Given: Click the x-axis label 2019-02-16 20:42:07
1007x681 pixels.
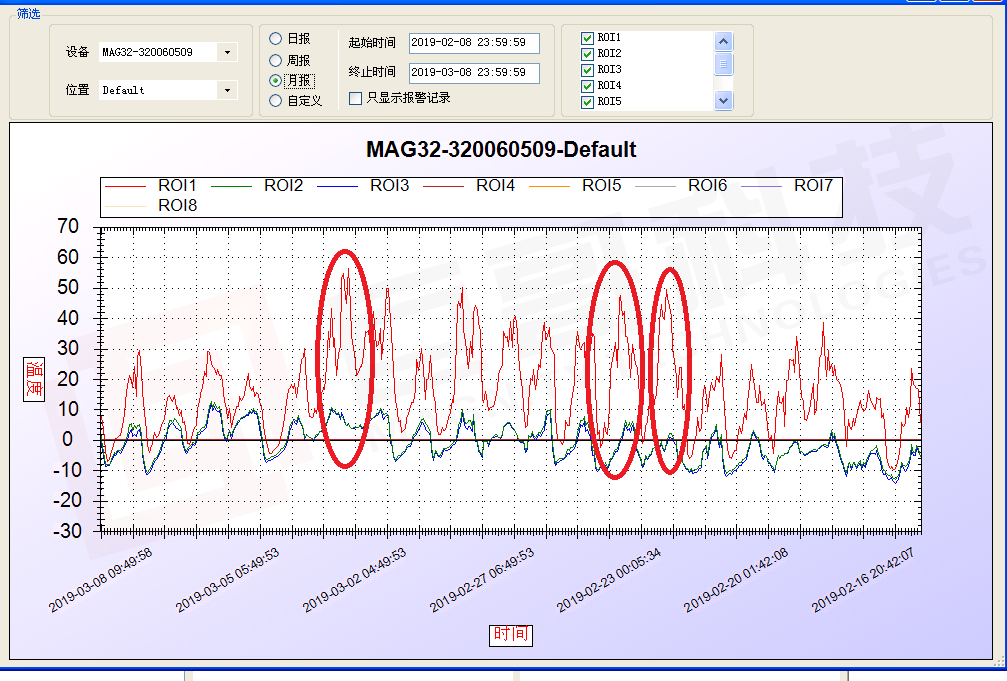Looking at the screenshot, I should pyautogui.click(x=863, y=580).
